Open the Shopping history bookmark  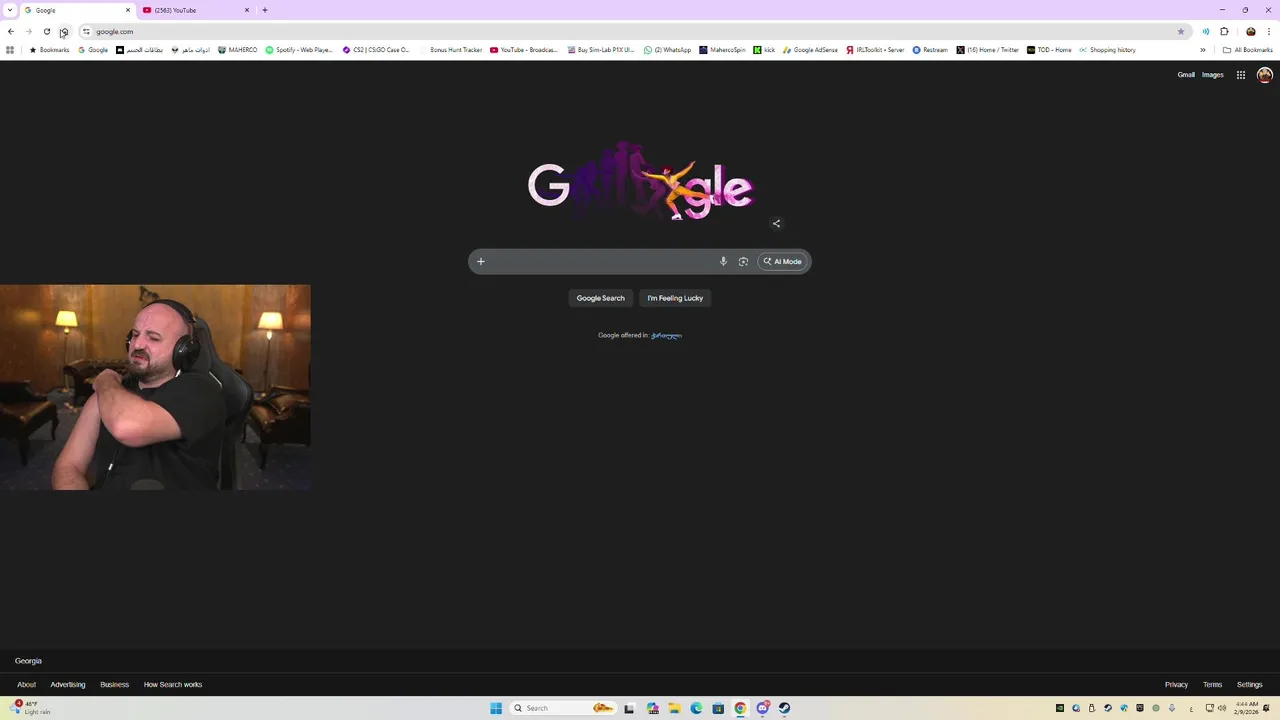click(x=1107, y=50)
